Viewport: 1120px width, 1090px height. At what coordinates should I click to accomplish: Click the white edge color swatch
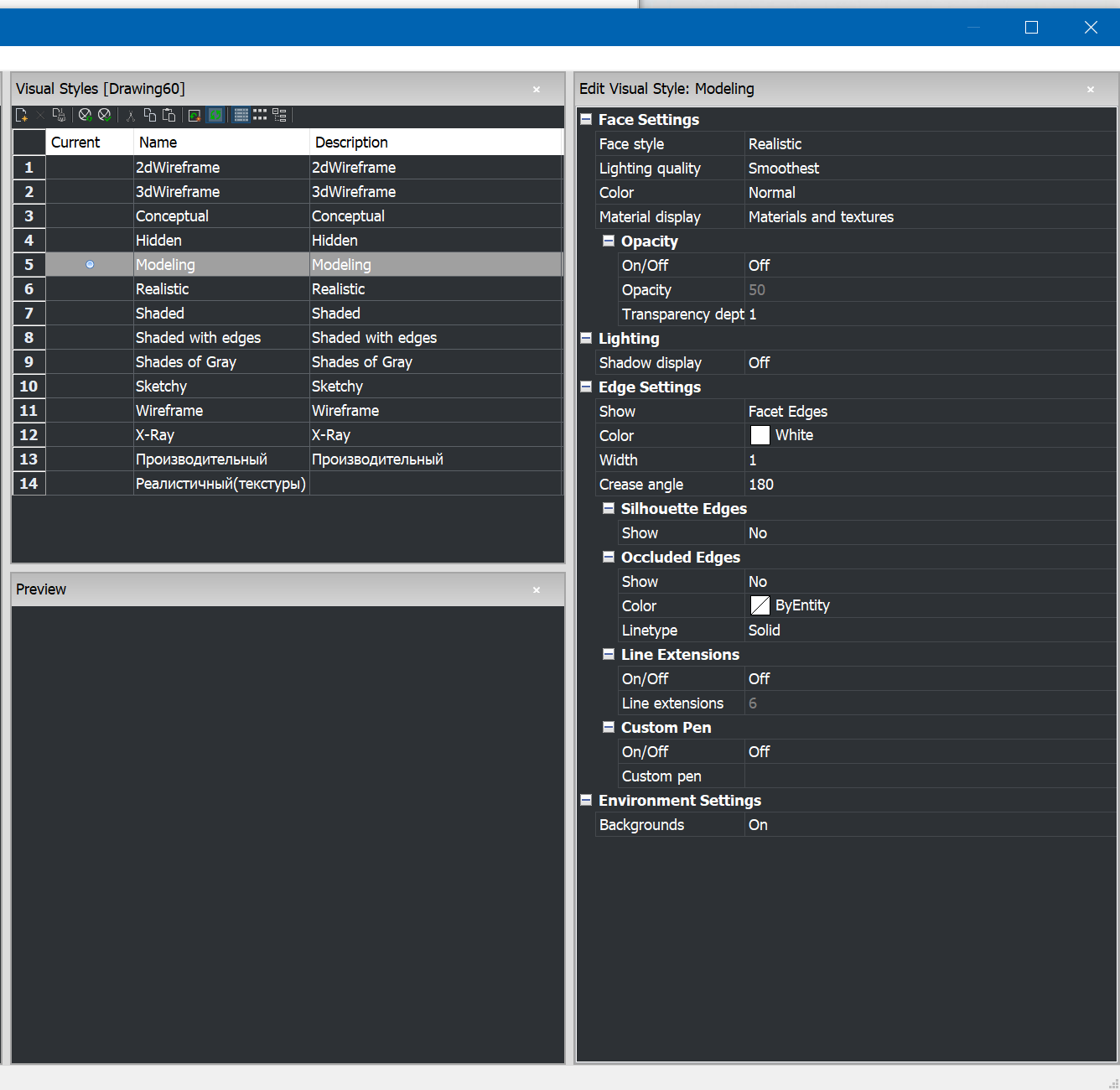tap(760, 435)
